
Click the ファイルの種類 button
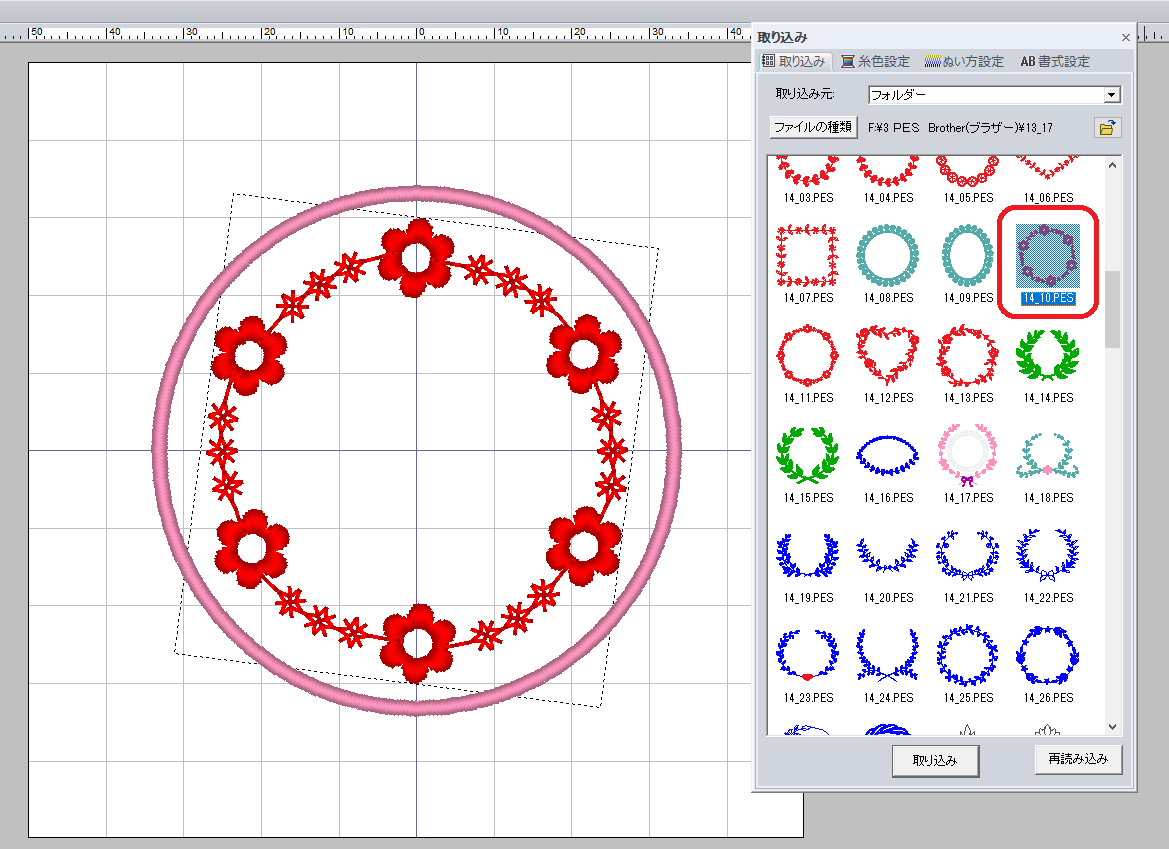coord(814,128)
